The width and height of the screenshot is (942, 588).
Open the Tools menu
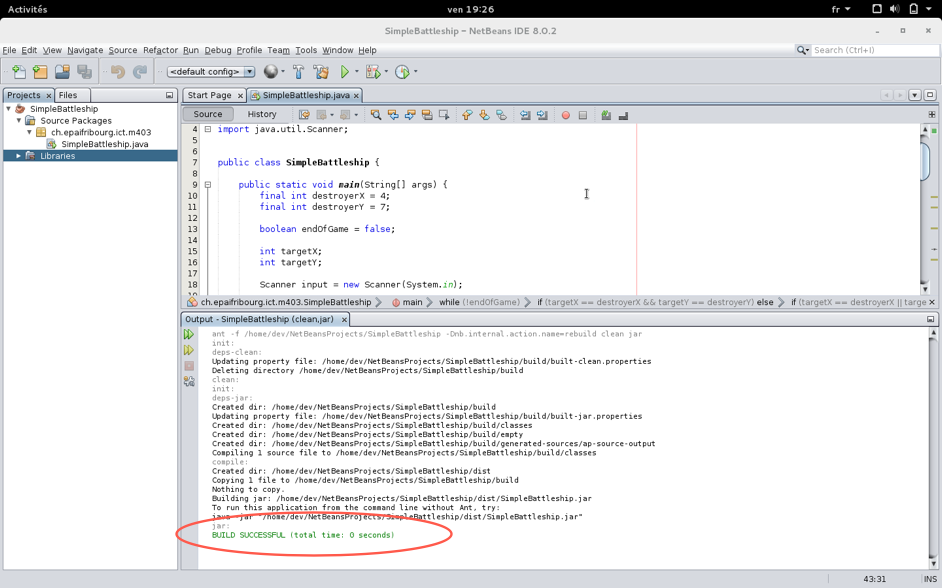pyautogui.click(x=306, y=50)
